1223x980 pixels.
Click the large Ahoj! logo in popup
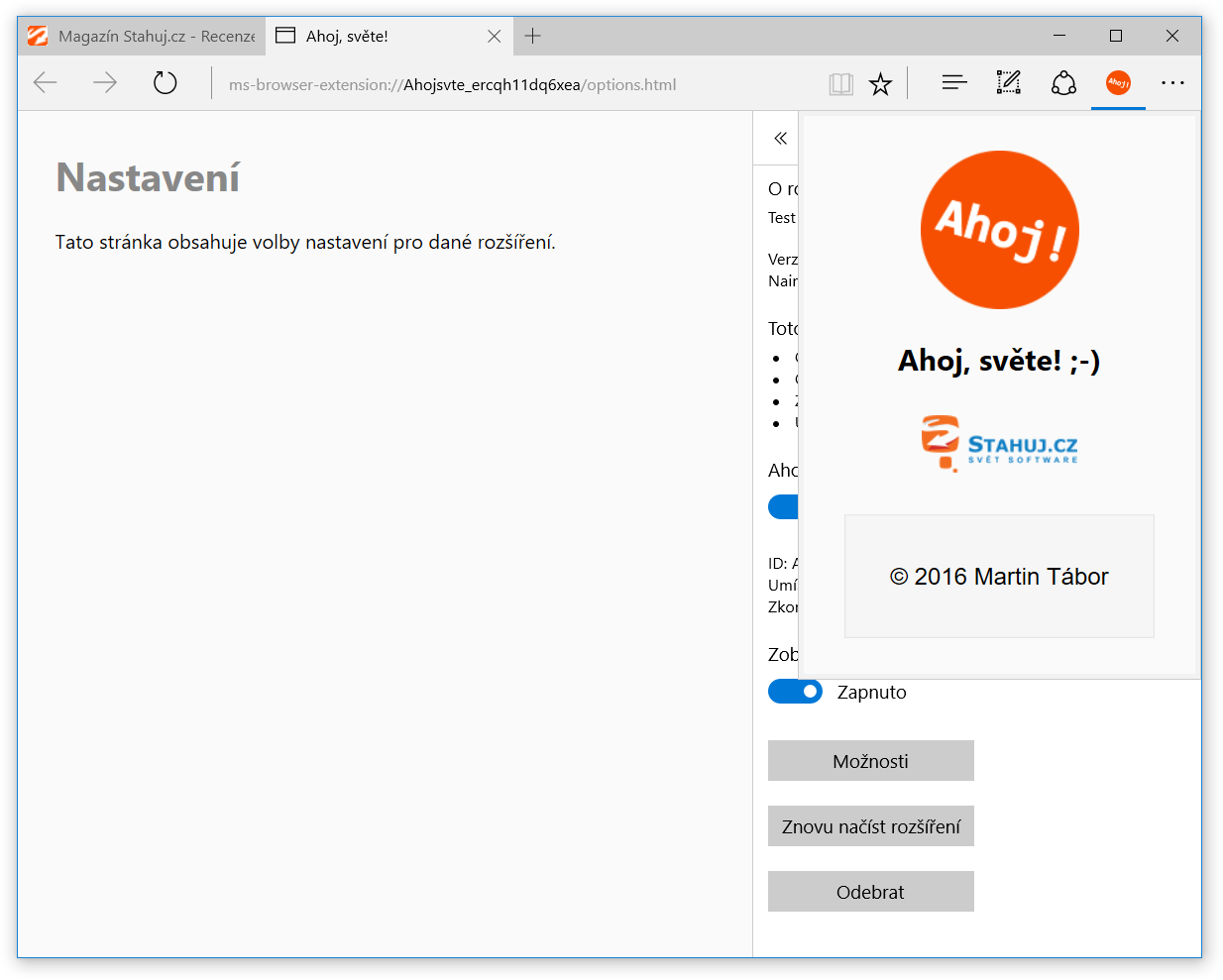[1000, 230]
